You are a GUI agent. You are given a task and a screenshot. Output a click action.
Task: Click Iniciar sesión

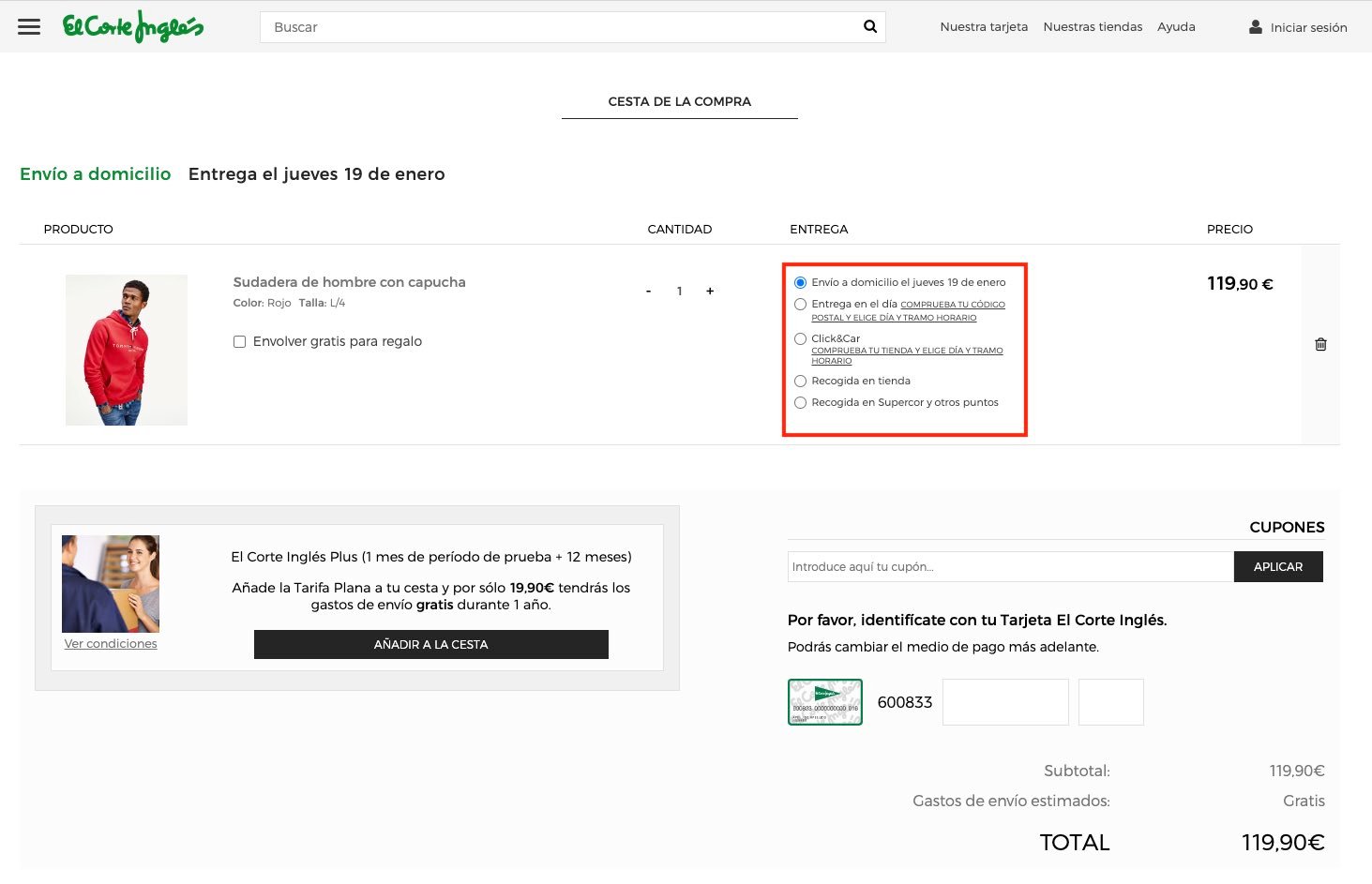[x=1308, y=27]
